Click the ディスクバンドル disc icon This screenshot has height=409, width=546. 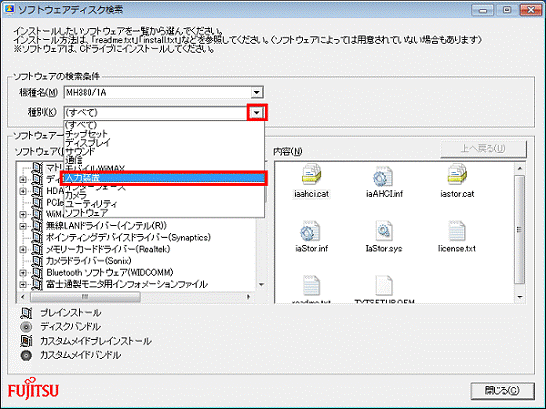[26, 327]
